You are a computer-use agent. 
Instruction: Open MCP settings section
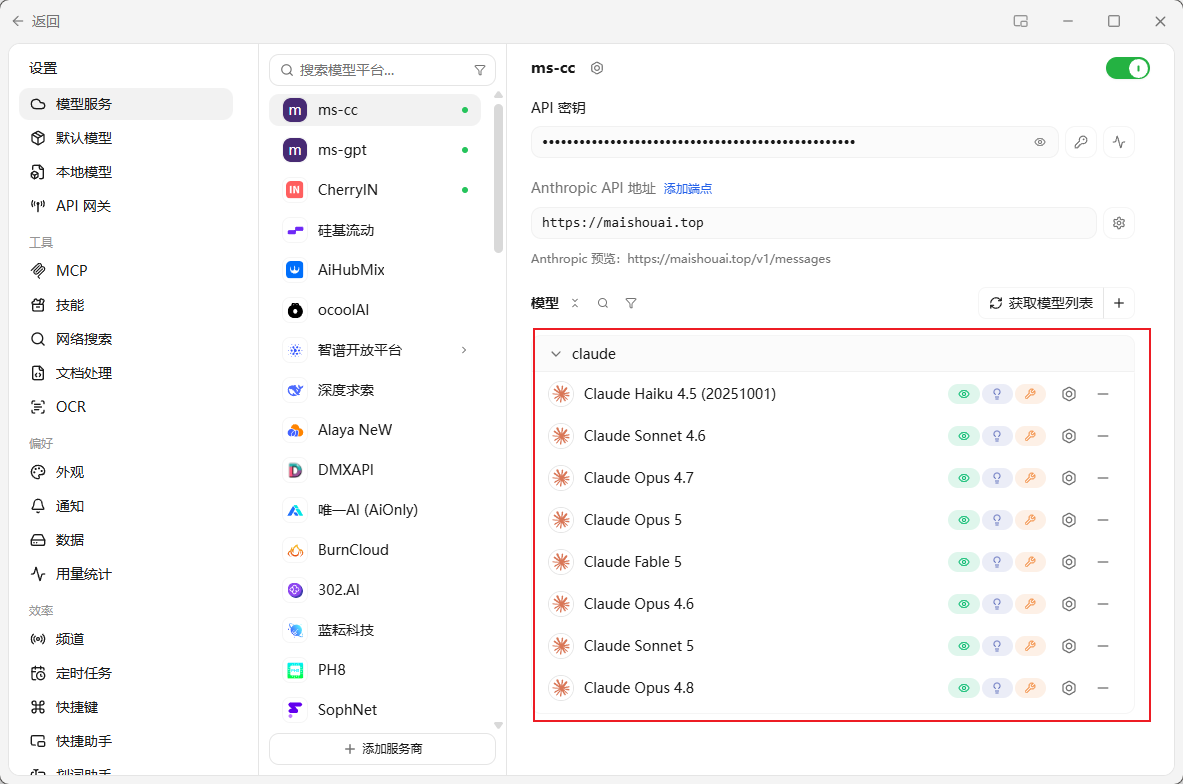(126, 271)
